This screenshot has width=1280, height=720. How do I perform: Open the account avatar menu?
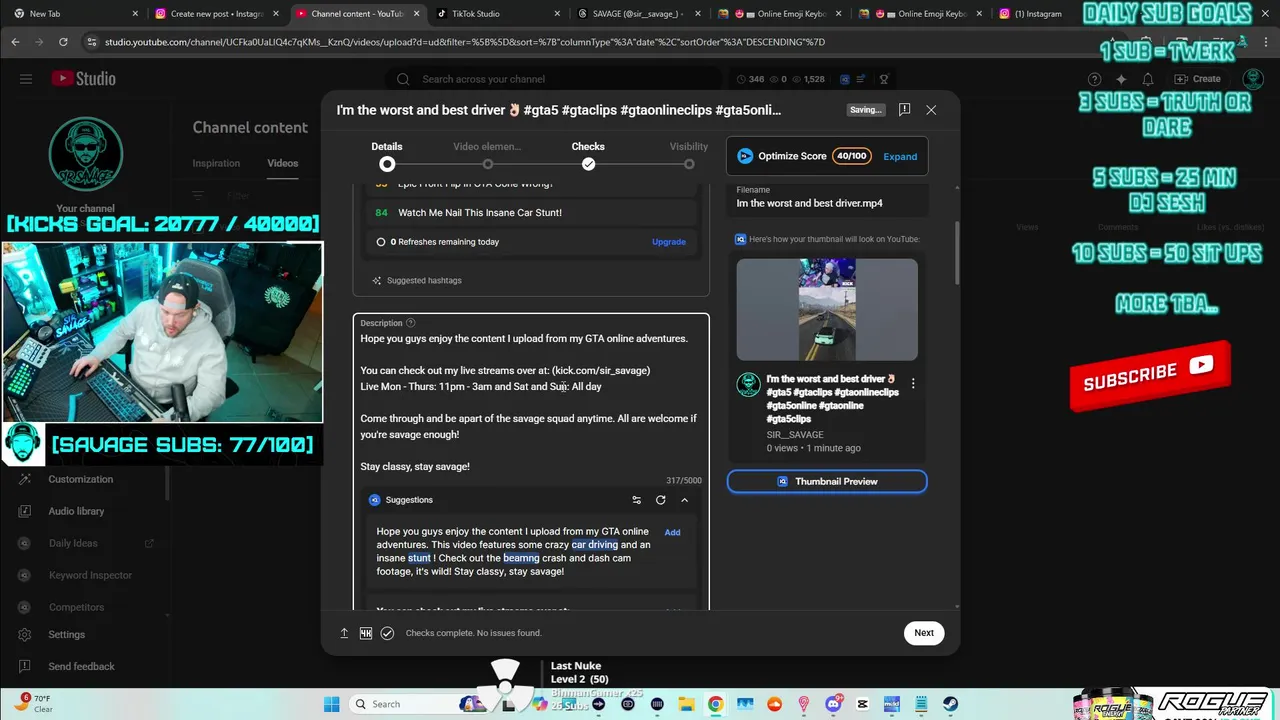pyautogui.click(x=1252, y=79)
